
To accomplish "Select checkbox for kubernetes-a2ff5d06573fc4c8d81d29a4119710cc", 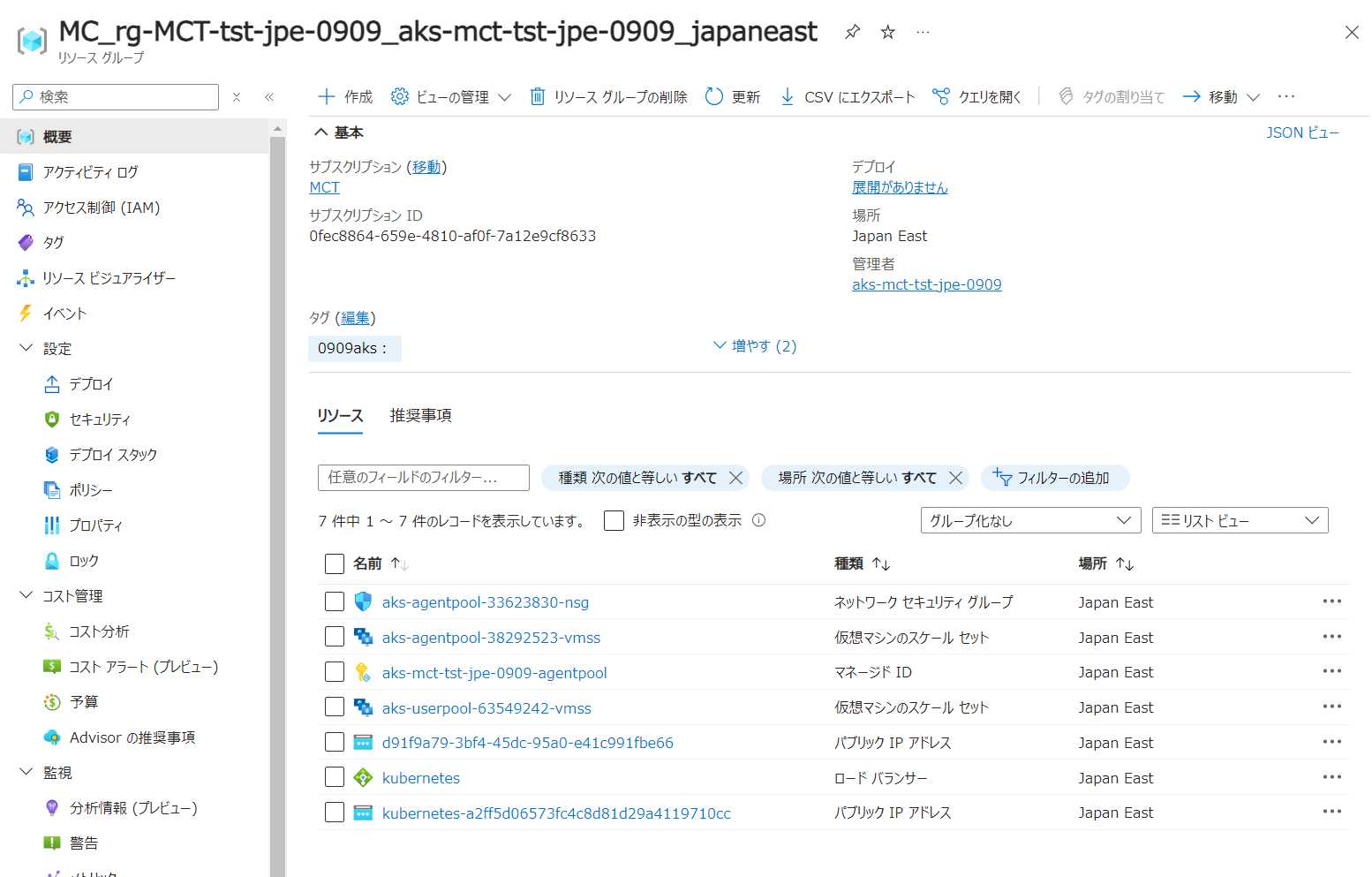I will pos(335,813).
